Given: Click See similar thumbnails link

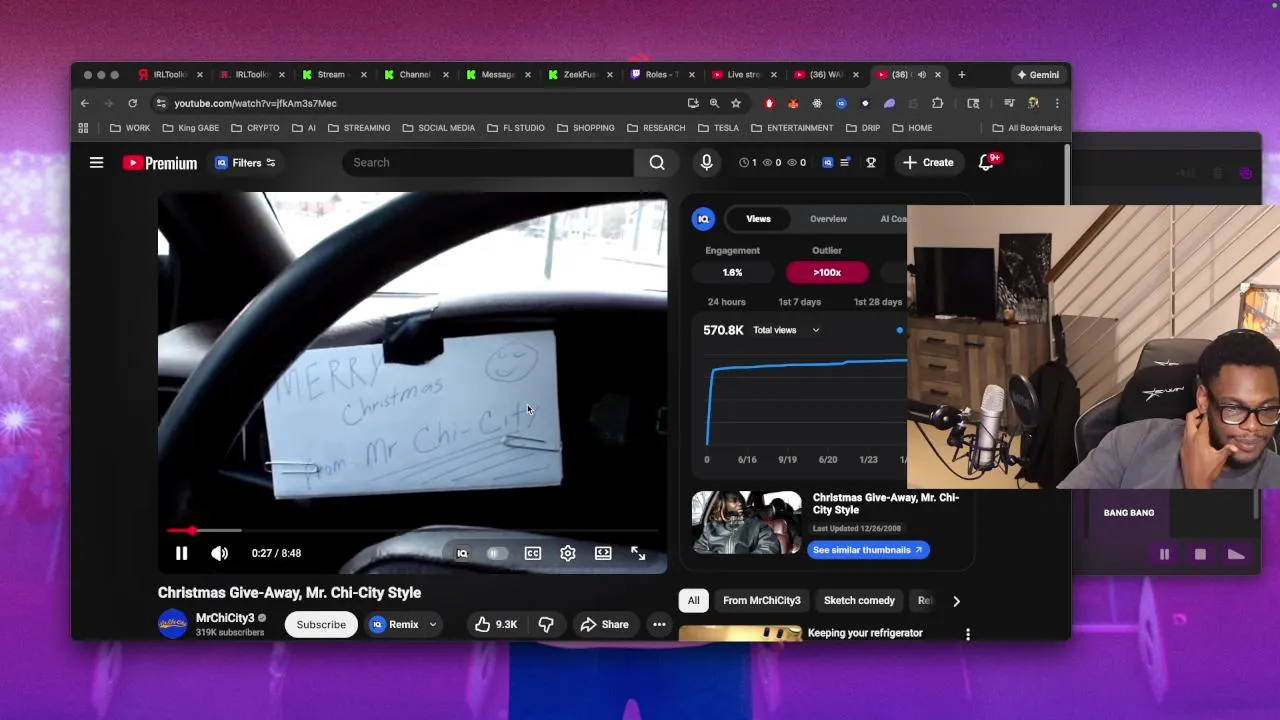Looking at the screenshot, I should tap(868, 550).
